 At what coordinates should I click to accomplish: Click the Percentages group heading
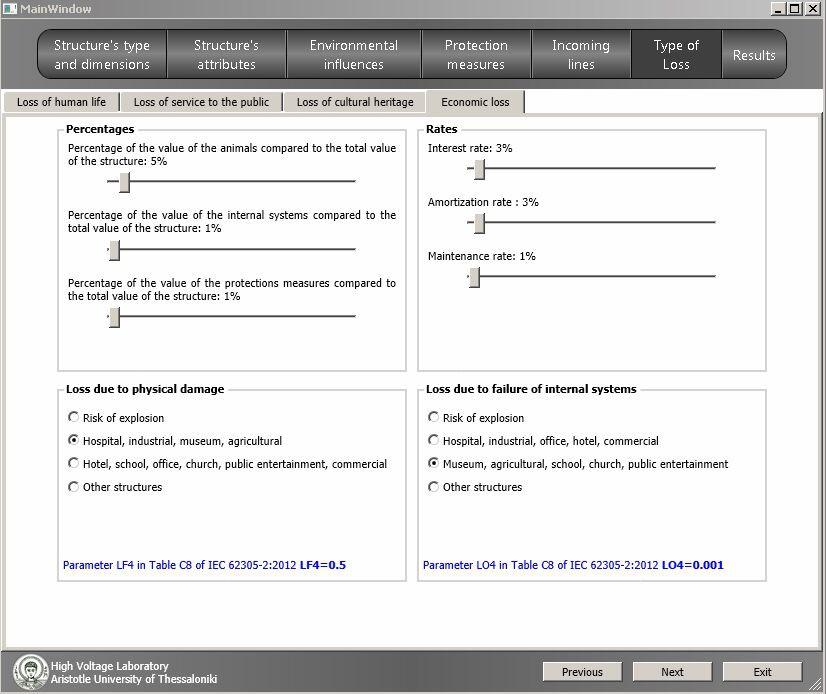click(100, 129)
